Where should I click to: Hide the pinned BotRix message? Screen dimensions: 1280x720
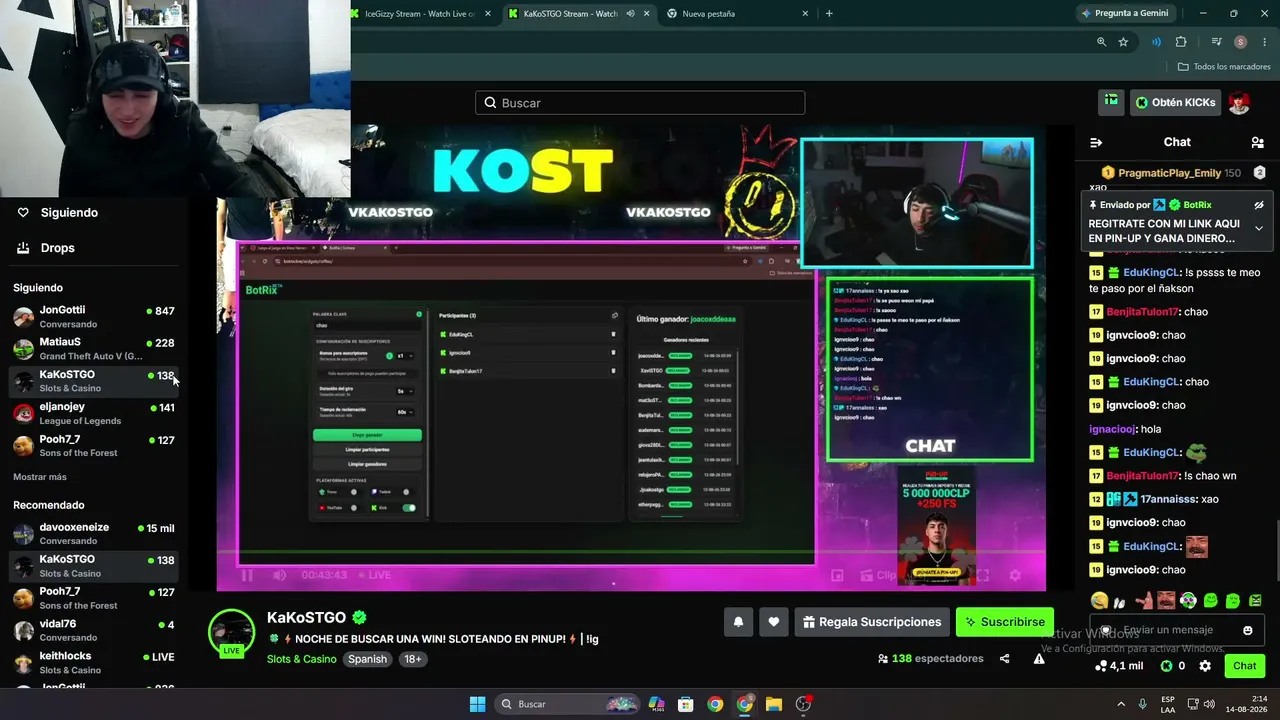click(1259, 205)
